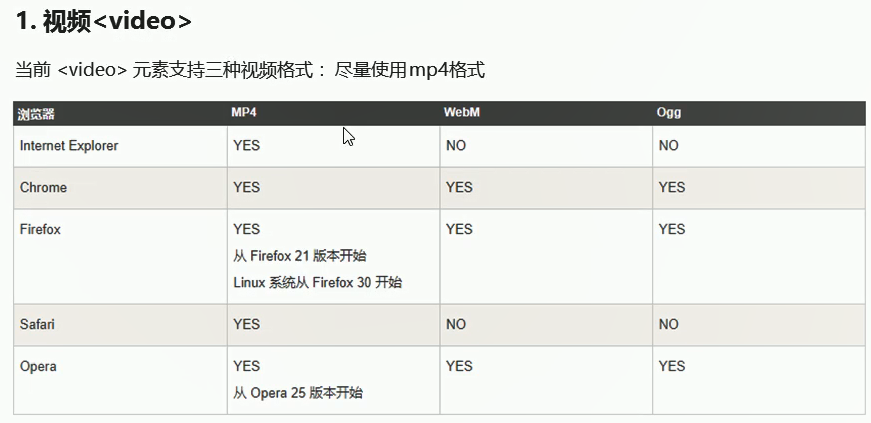Click Chrome's Ogg YES cell
Image resolution: width=871 pixels, height=423 pixels.
[x=672, y=188]
